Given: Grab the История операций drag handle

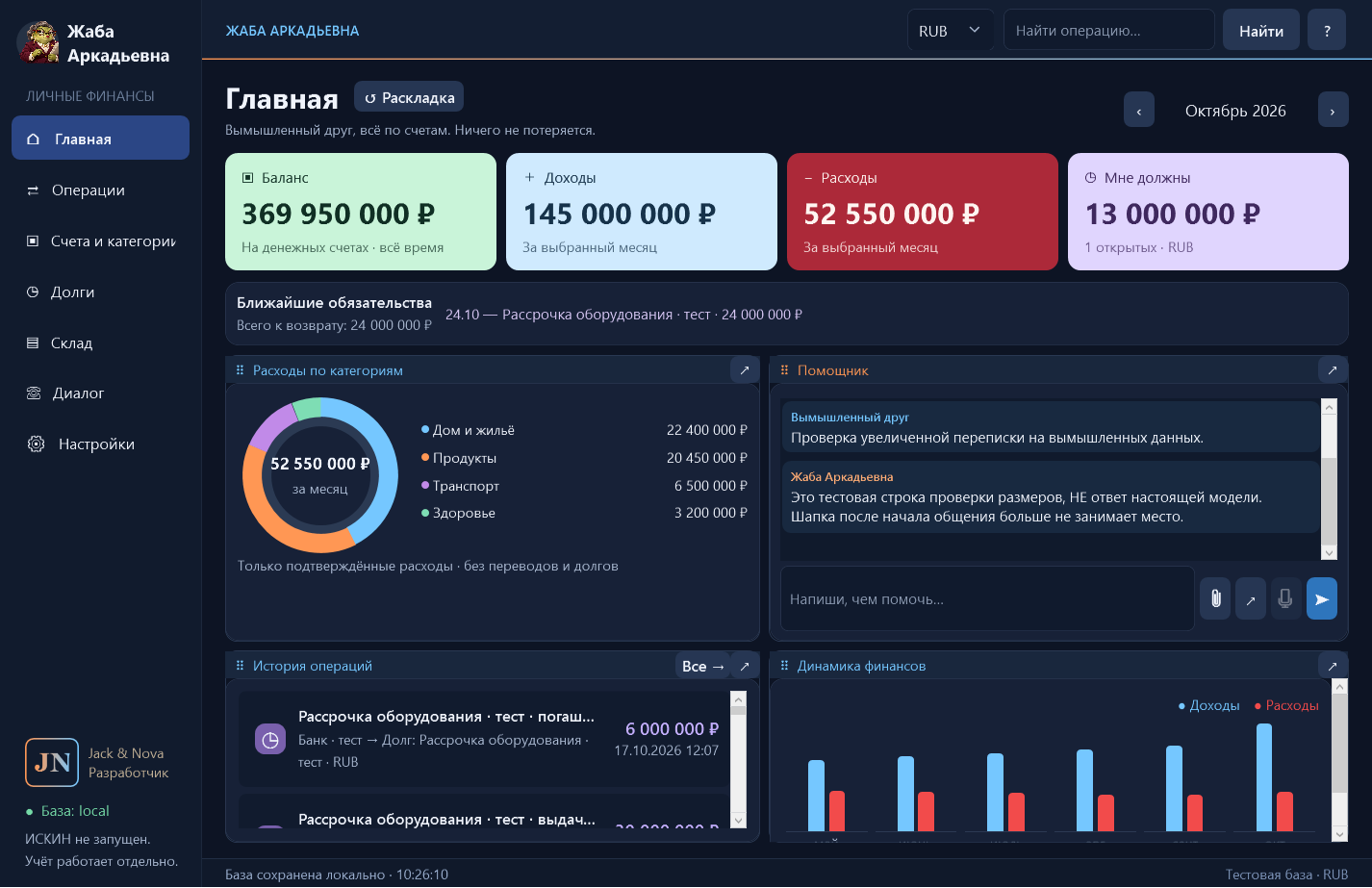Looking at the screenshot, I should coord(240,666).
